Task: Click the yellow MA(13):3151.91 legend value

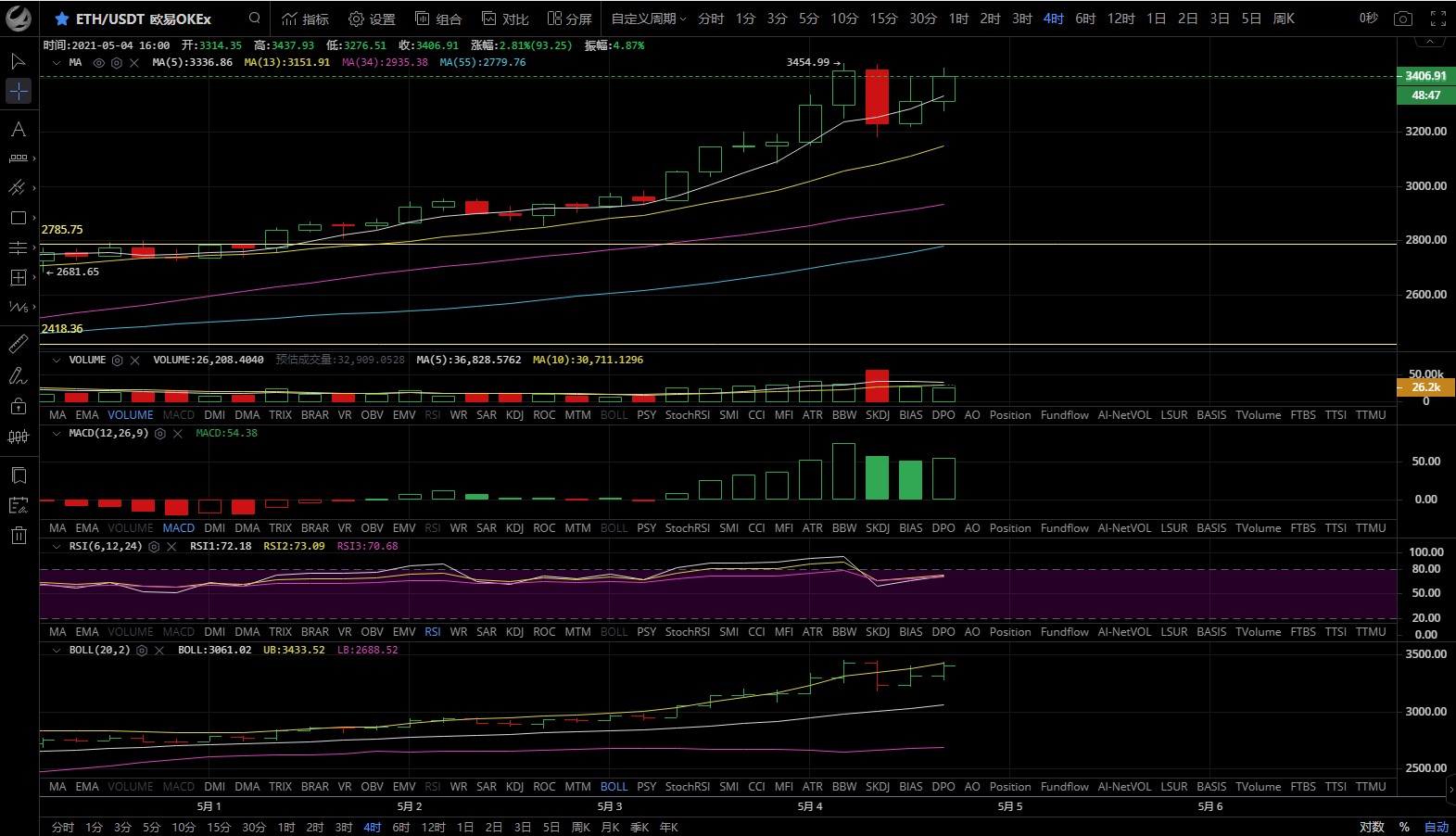Action: pos(286,63)
